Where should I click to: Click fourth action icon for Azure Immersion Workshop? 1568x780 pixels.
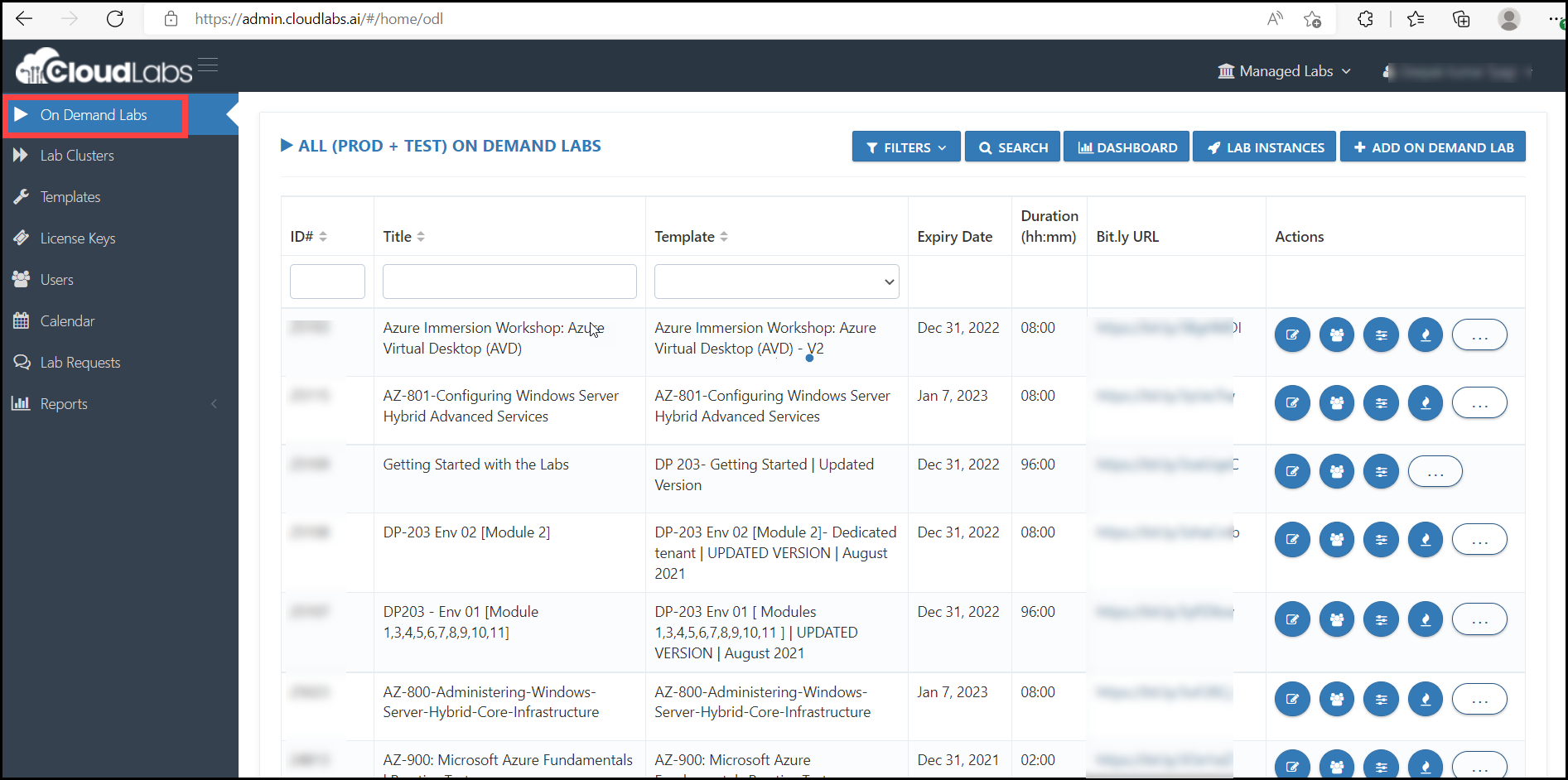click(x=1426, y=335)
